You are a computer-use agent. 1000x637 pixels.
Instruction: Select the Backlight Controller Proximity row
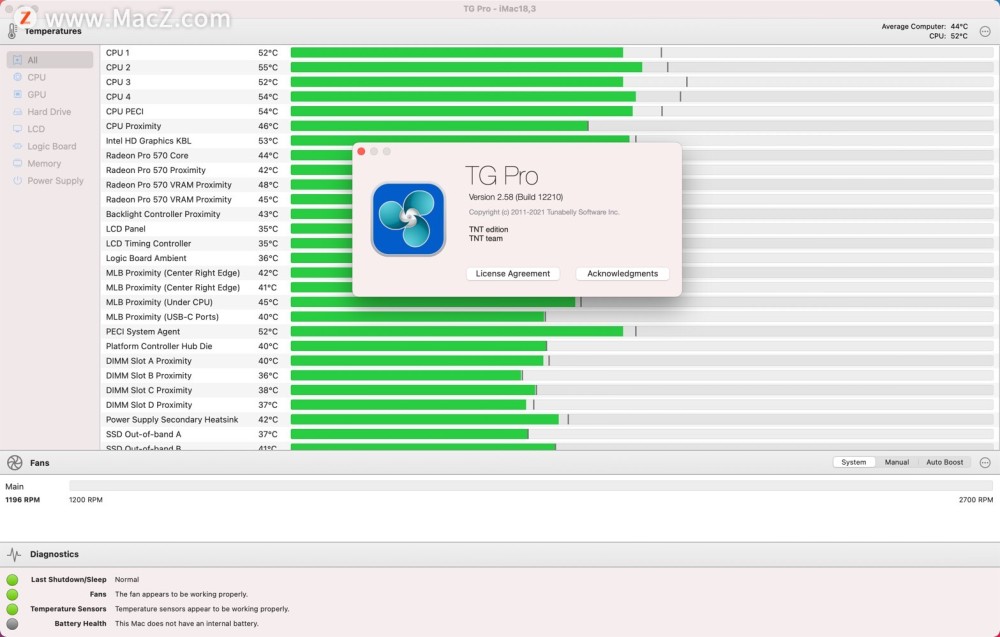coord(550,214)
